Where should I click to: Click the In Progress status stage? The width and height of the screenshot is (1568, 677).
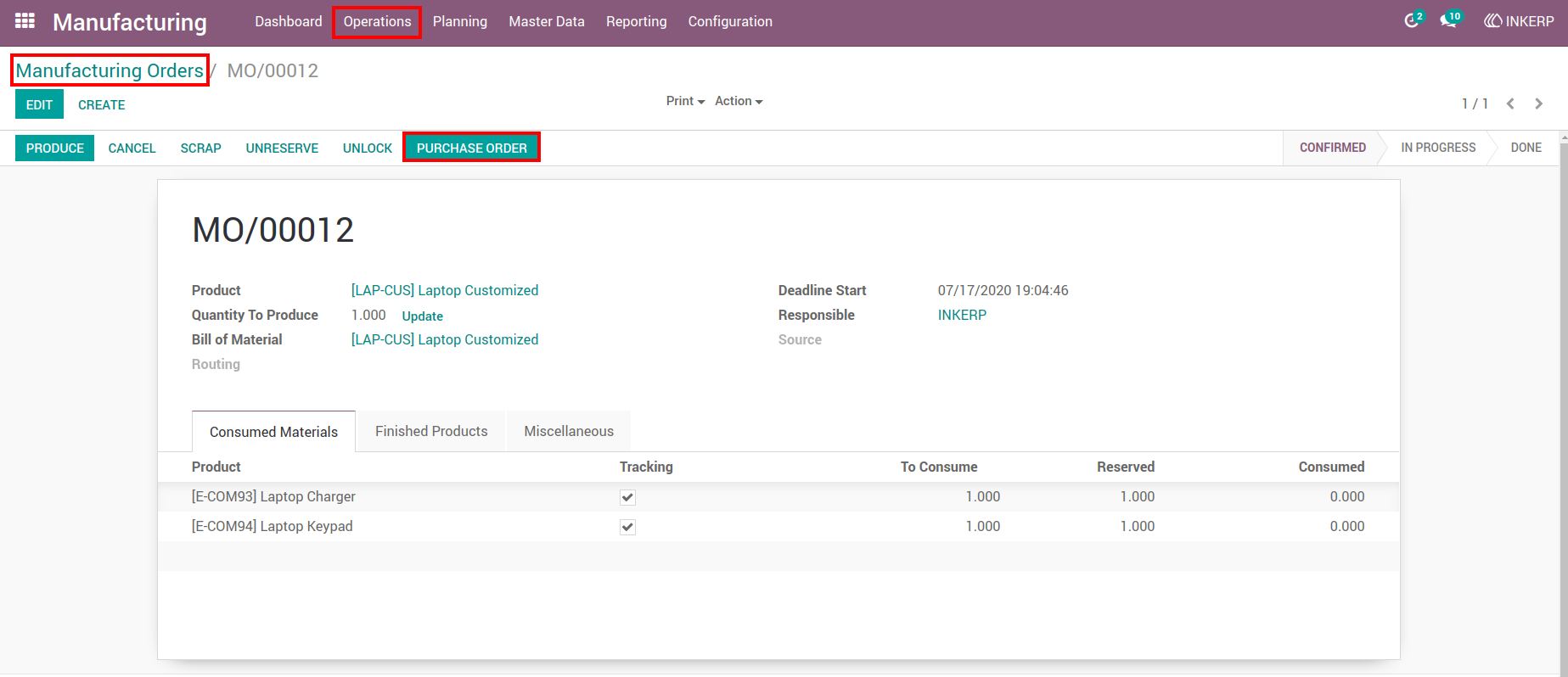1438,148
